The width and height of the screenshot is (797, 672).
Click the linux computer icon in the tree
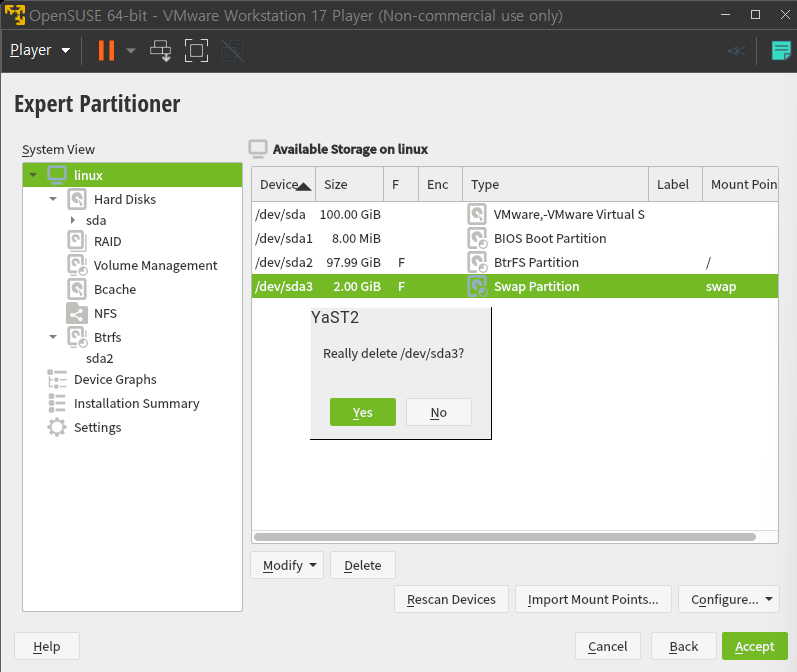[x=57, y=175]
